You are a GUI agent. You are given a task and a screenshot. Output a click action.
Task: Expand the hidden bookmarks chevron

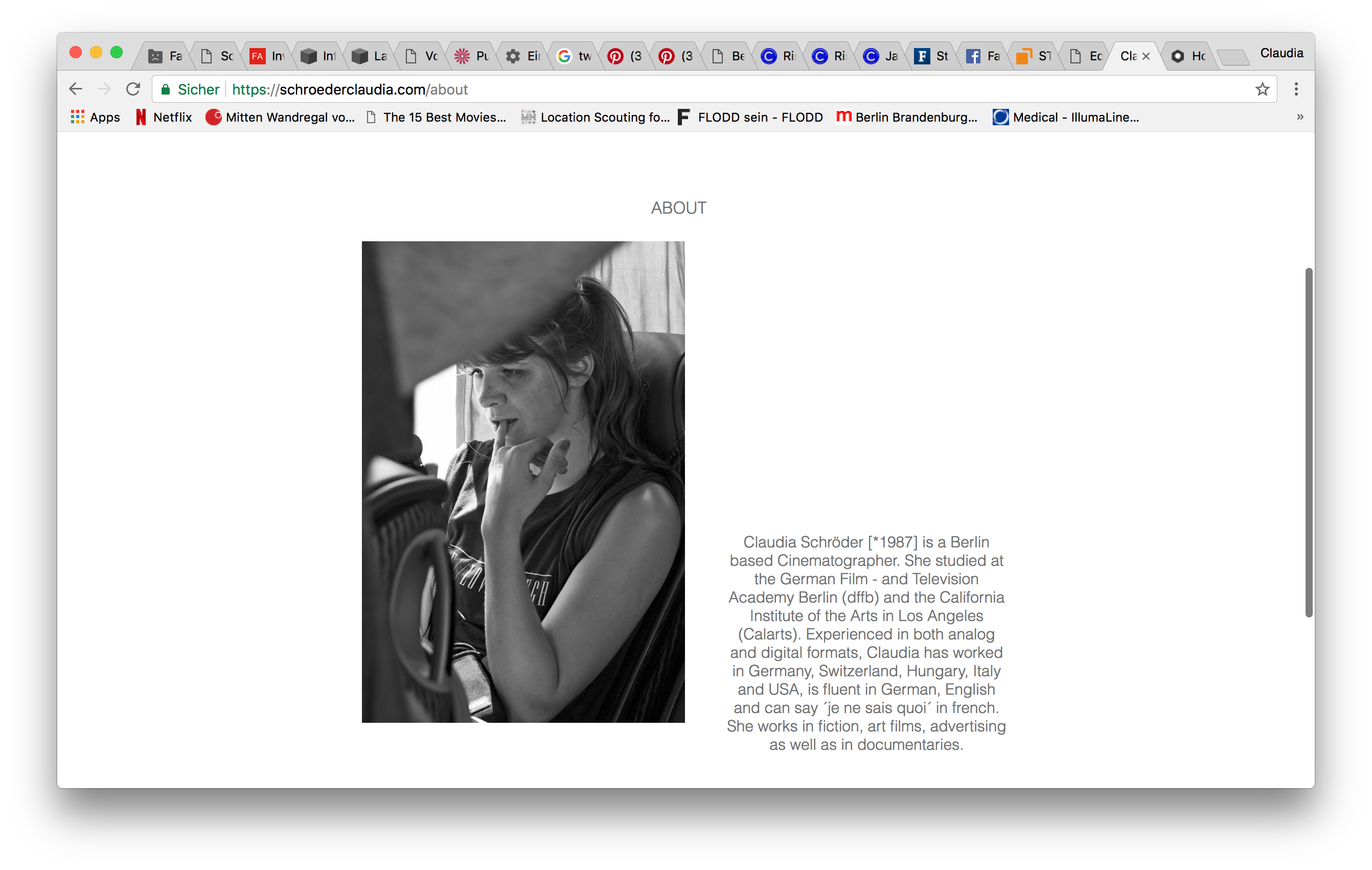(1299, 117)
